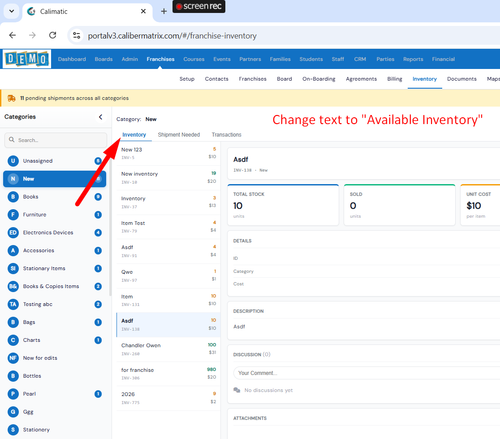Open the Qwe inventory item
Image resolution: width=500 pixels, height=439 pixels.
pyautogui.click(x=168, y=276)
